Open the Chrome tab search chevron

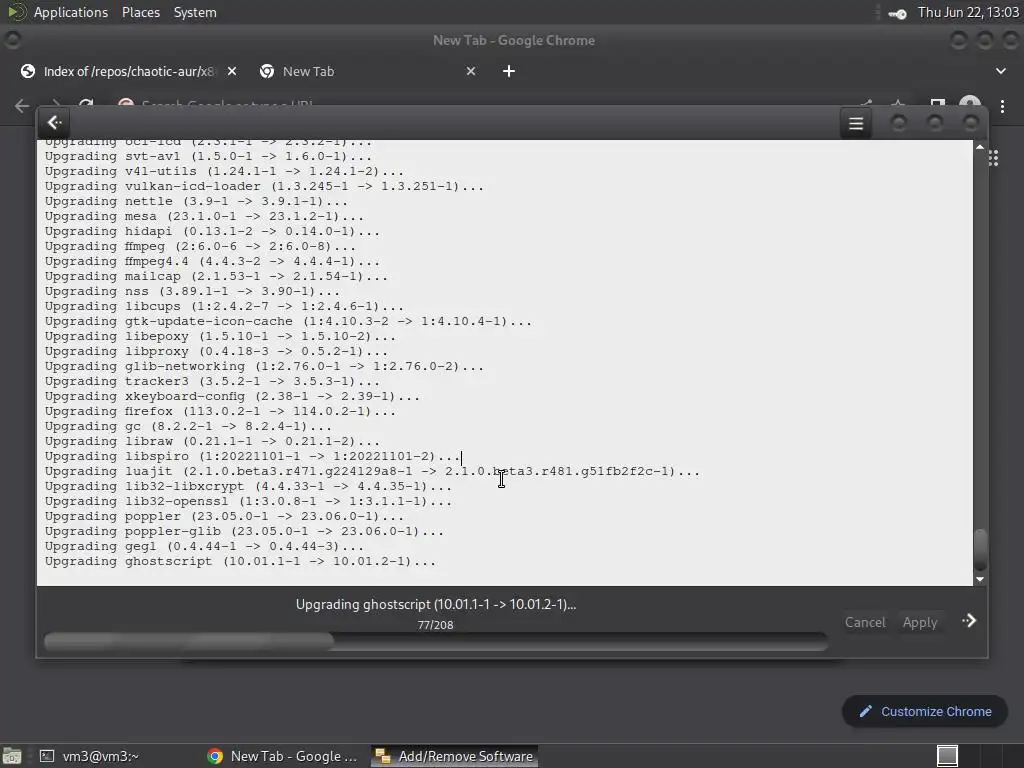[x=1000, y=71]
